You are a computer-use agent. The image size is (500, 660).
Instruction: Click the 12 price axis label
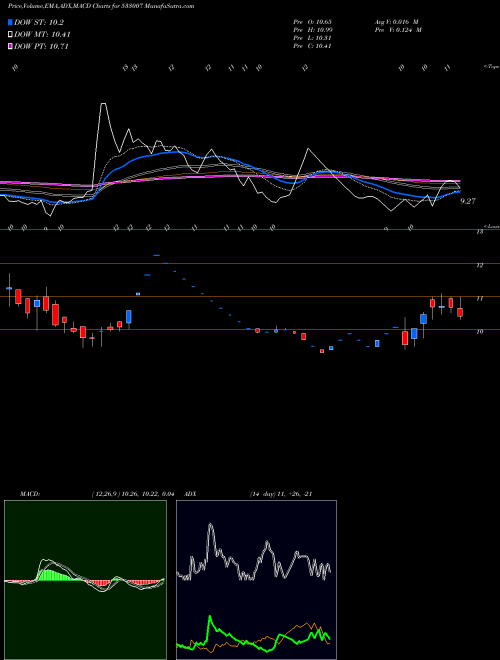[479, 265]
